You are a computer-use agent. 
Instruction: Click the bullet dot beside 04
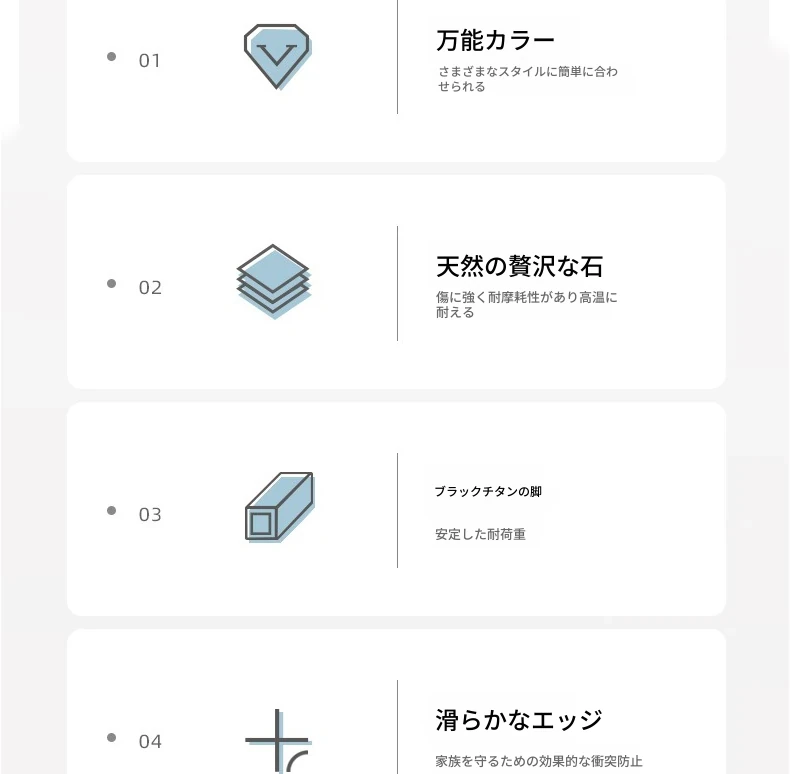tap(111, 738)
